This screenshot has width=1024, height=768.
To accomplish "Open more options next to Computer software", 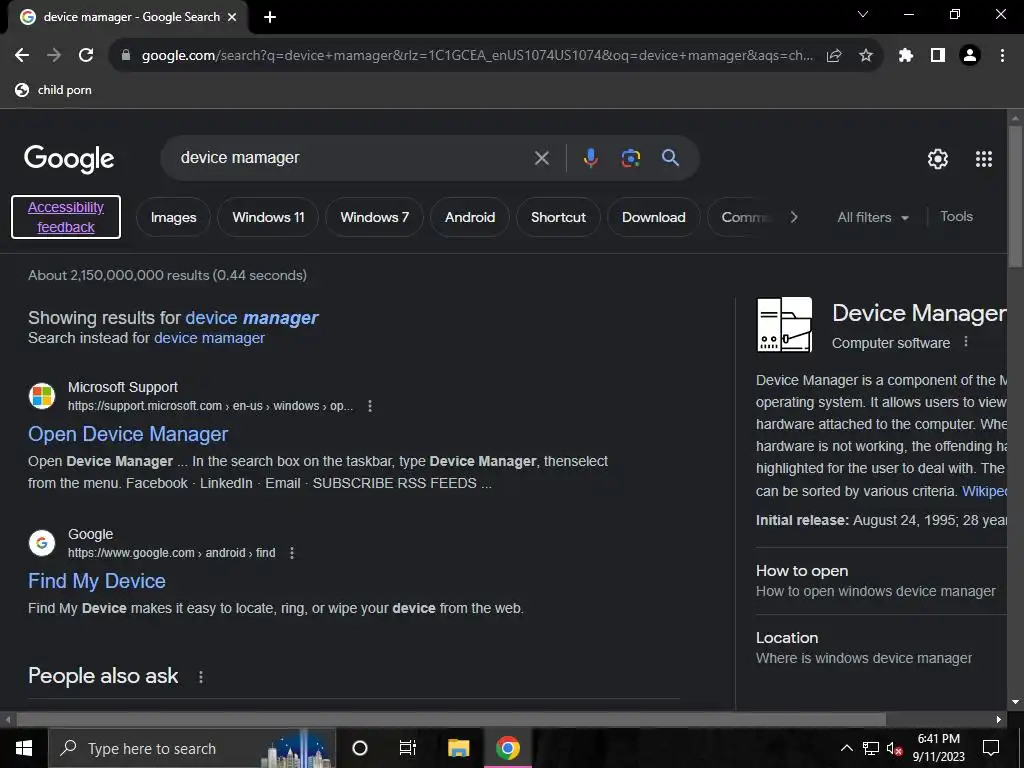I will tap(966, 342).
